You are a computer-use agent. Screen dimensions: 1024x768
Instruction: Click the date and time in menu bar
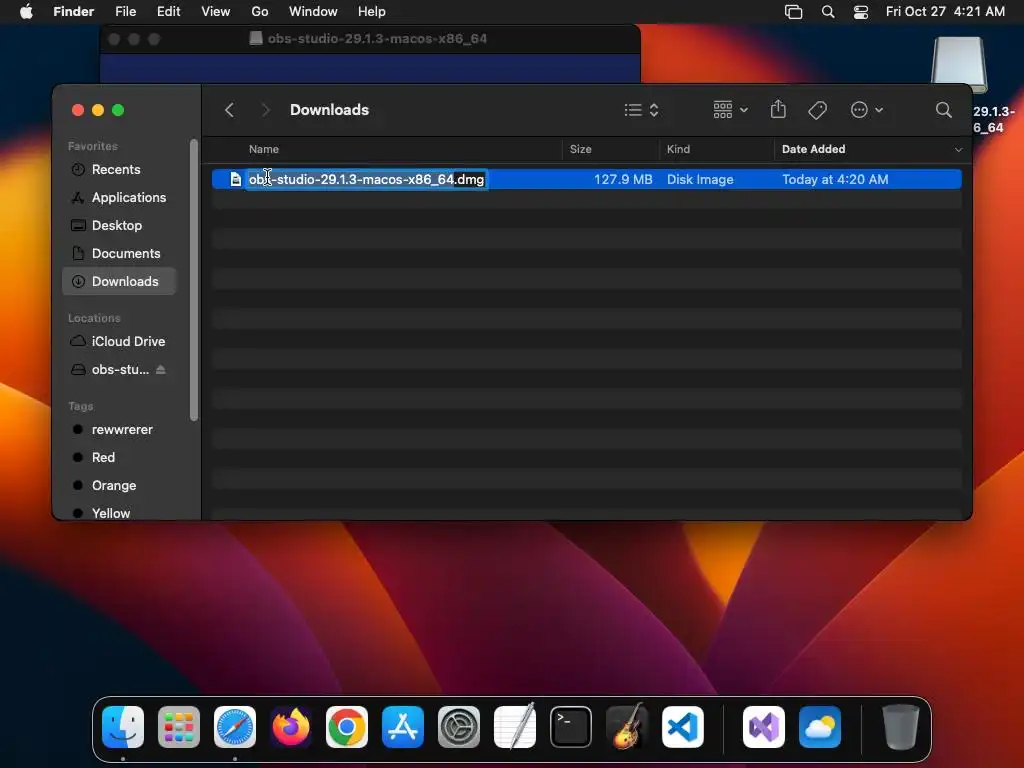945,12
